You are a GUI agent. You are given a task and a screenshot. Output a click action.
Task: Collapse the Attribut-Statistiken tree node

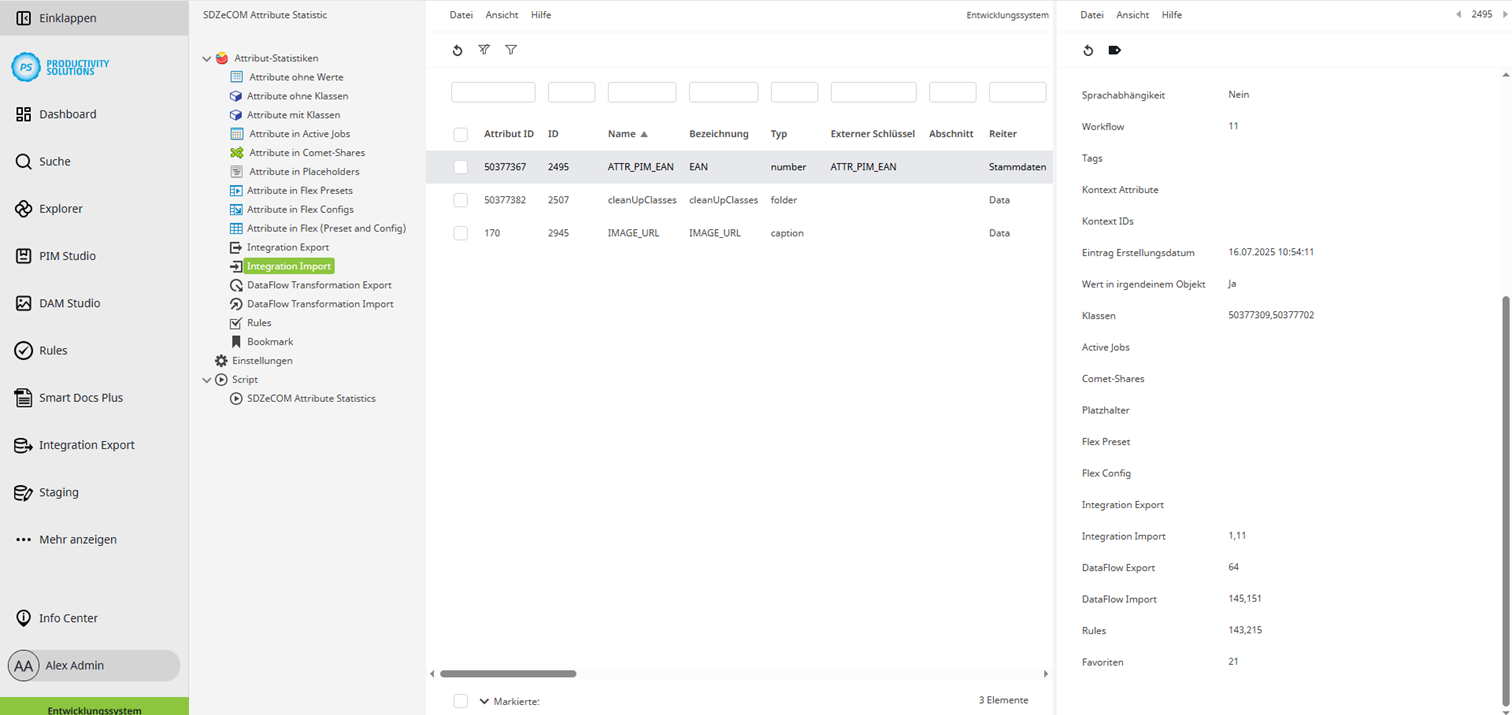pyautogui.click(x=207, y=57)
